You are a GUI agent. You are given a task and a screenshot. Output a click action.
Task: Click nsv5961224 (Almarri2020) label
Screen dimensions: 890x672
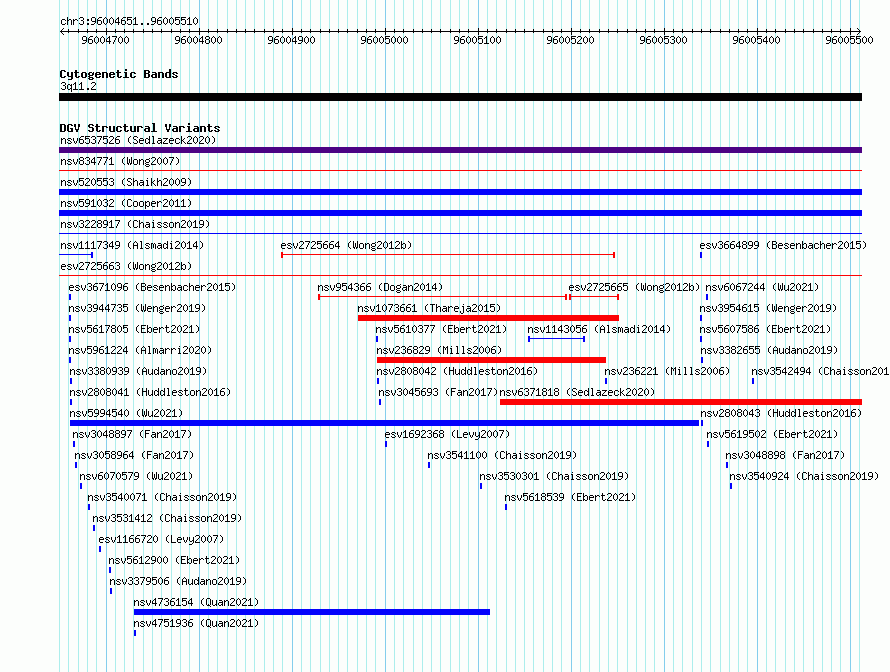[x=140, y=350]
